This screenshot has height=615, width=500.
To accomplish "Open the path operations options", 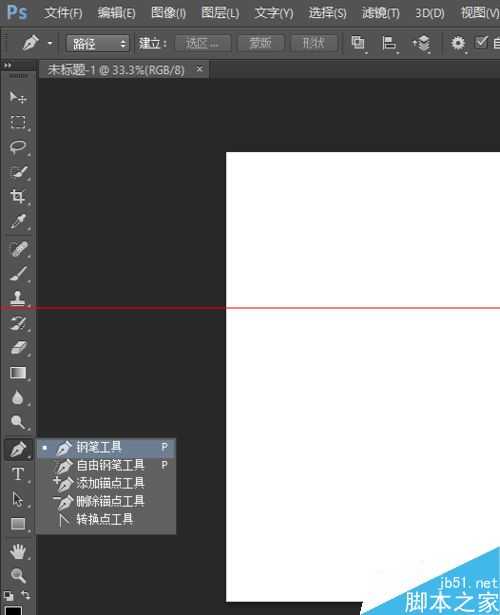I will click(358, 43).
